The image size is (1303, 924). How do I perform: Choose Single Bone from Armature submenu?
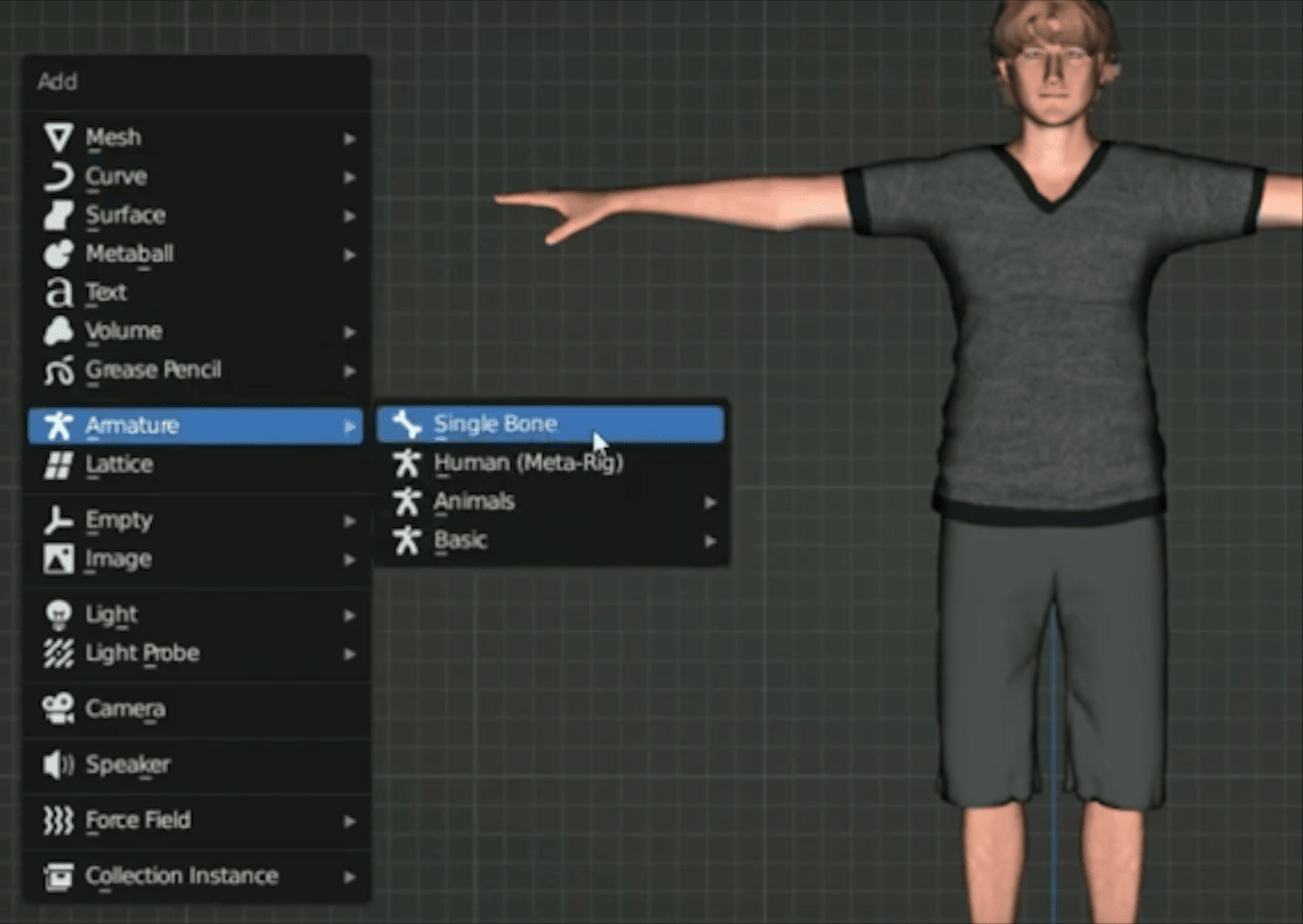pyautogui.click(x=550, y=423)
